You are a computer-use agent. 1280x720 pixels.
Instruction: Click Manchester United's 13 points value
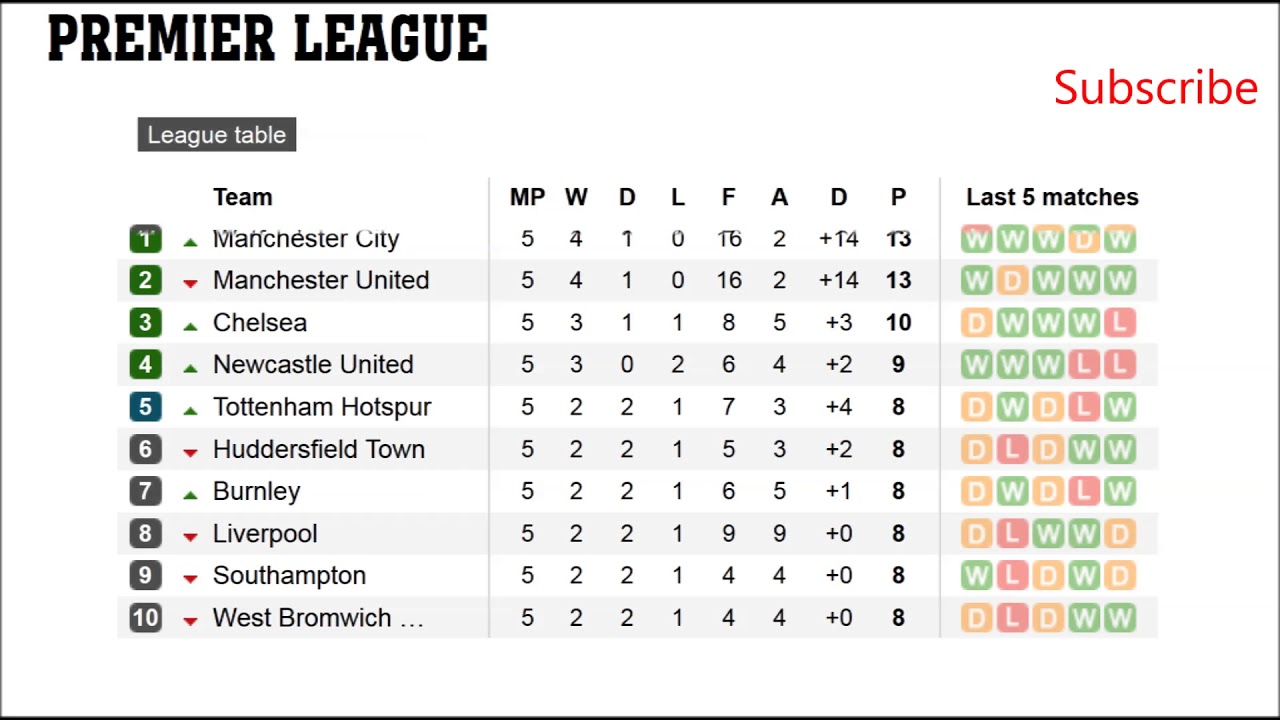point(898,281)
